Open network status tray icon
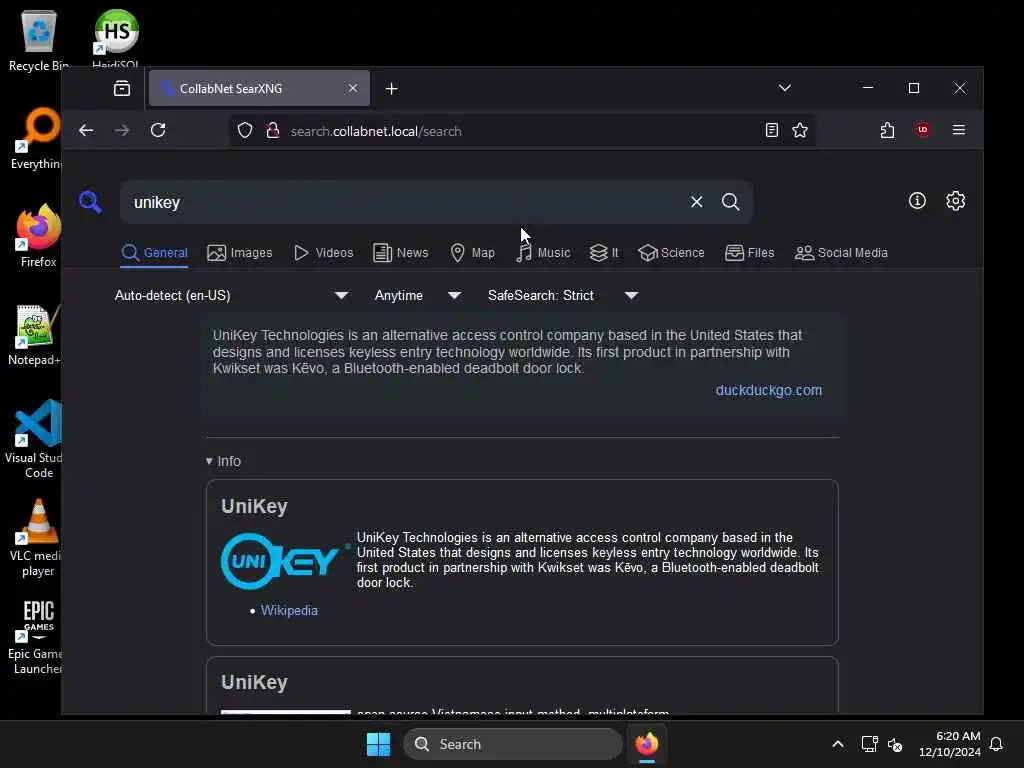Screen dimensions: 1024x768 869,744
